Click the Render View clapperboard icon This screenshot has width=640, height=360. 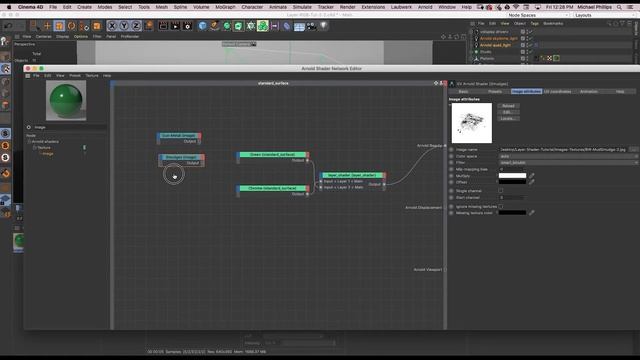pyautogui.click(x=163, y=26)
